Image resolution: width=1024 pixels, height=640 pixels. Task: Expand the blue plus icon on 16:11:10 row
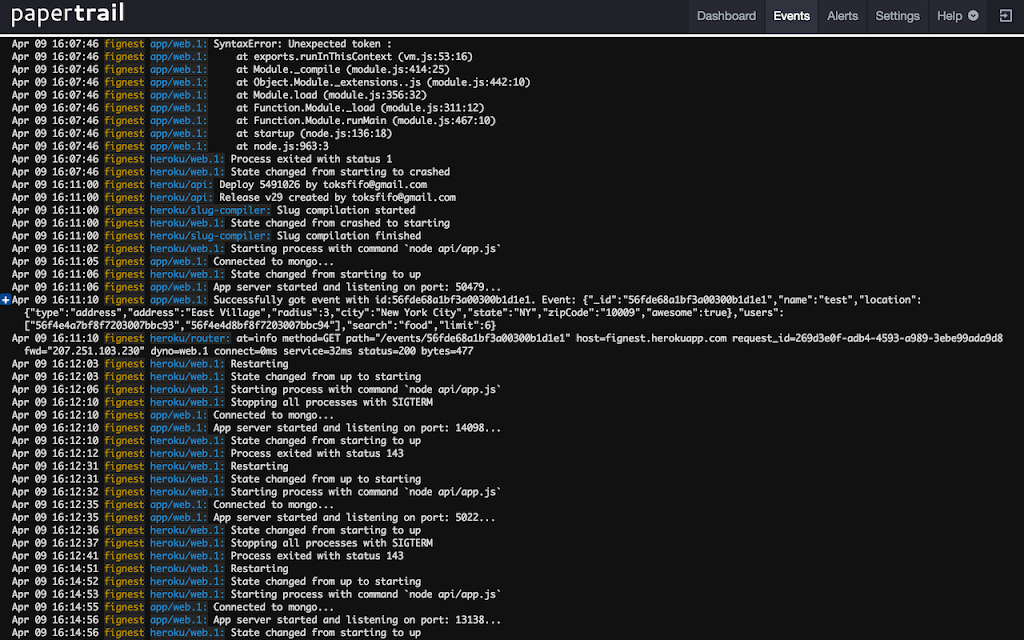coord(5,300)
